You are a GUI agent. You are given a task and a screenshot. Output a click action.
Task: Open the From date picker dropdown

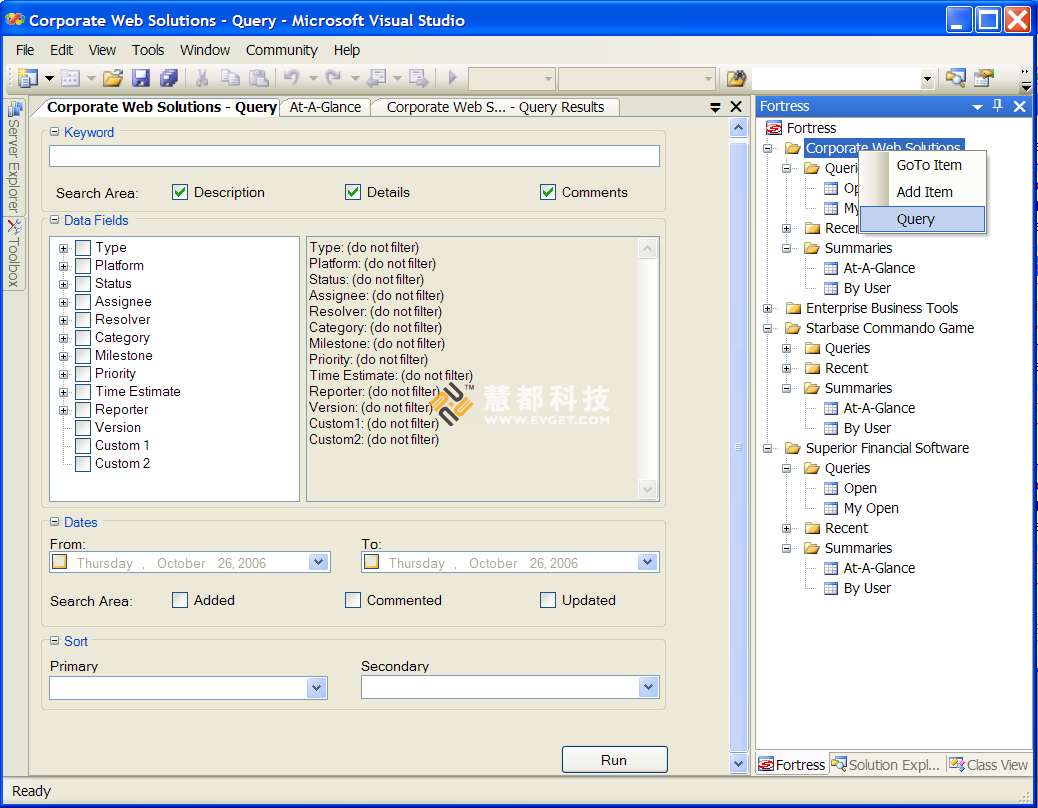point(318,562)
